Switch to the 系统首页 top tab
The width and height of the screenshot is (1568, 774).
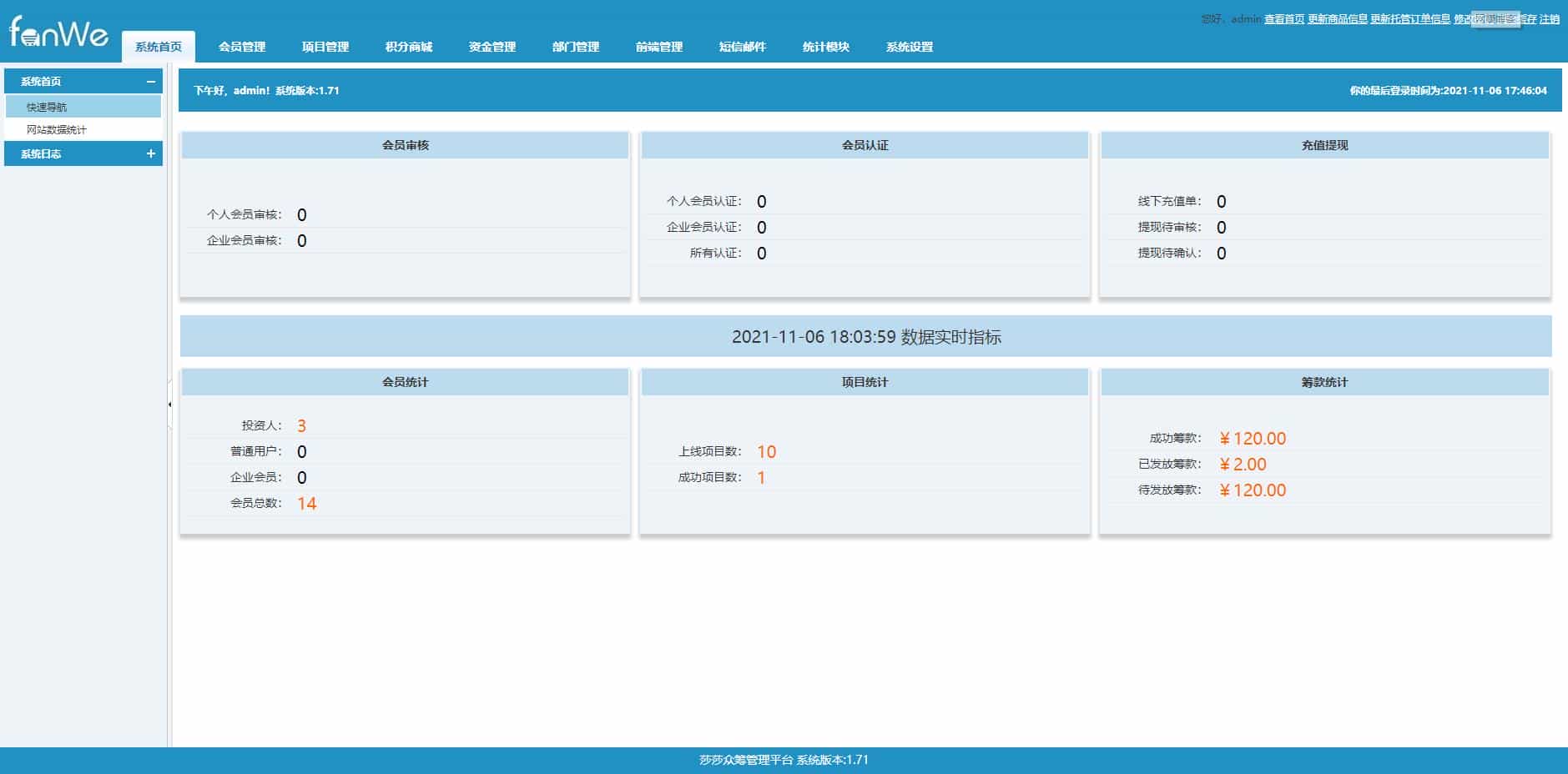click(x=159, y=47)
